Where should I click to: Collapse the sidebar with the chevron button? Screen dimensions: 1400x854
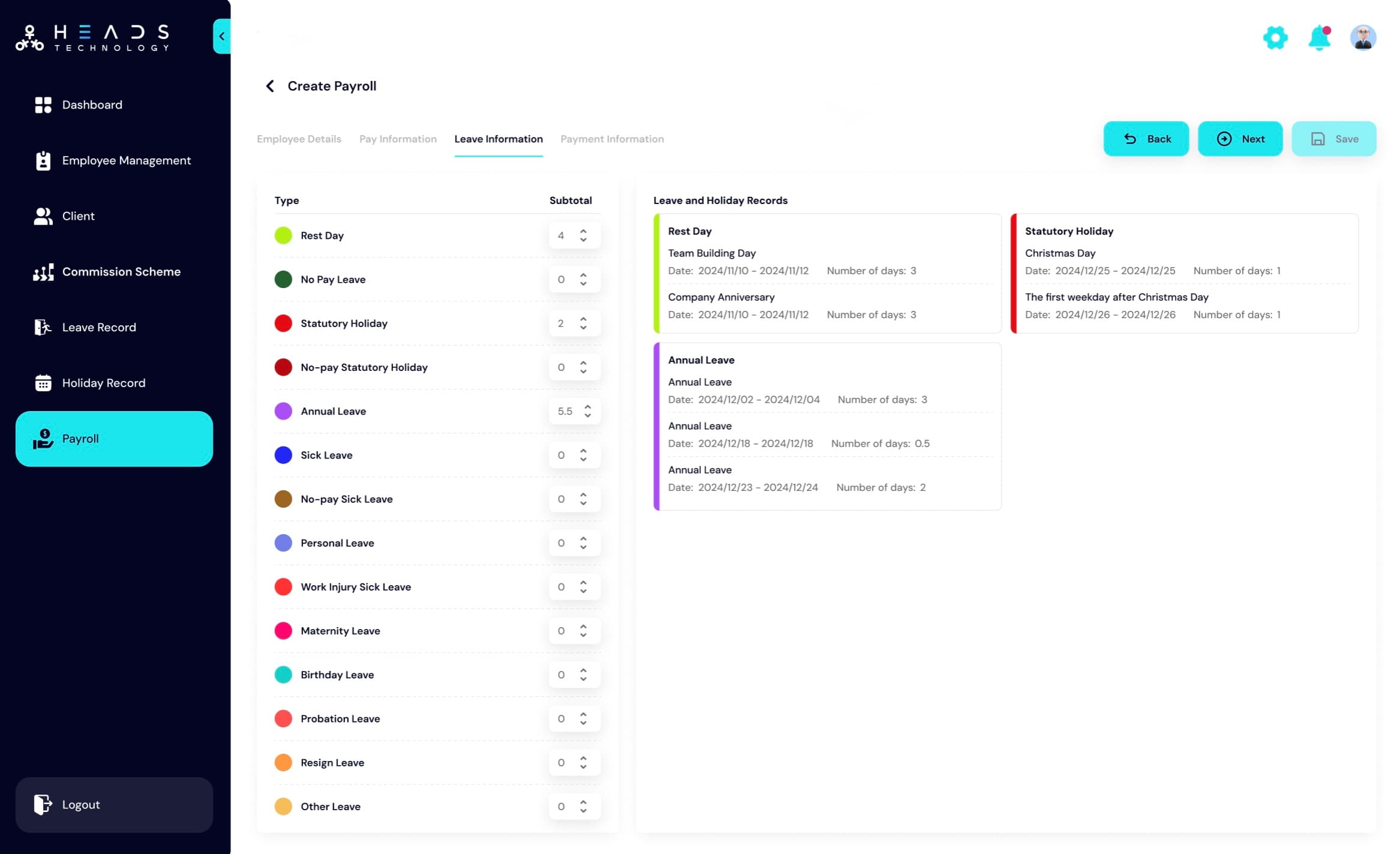(x=221, y=36)
